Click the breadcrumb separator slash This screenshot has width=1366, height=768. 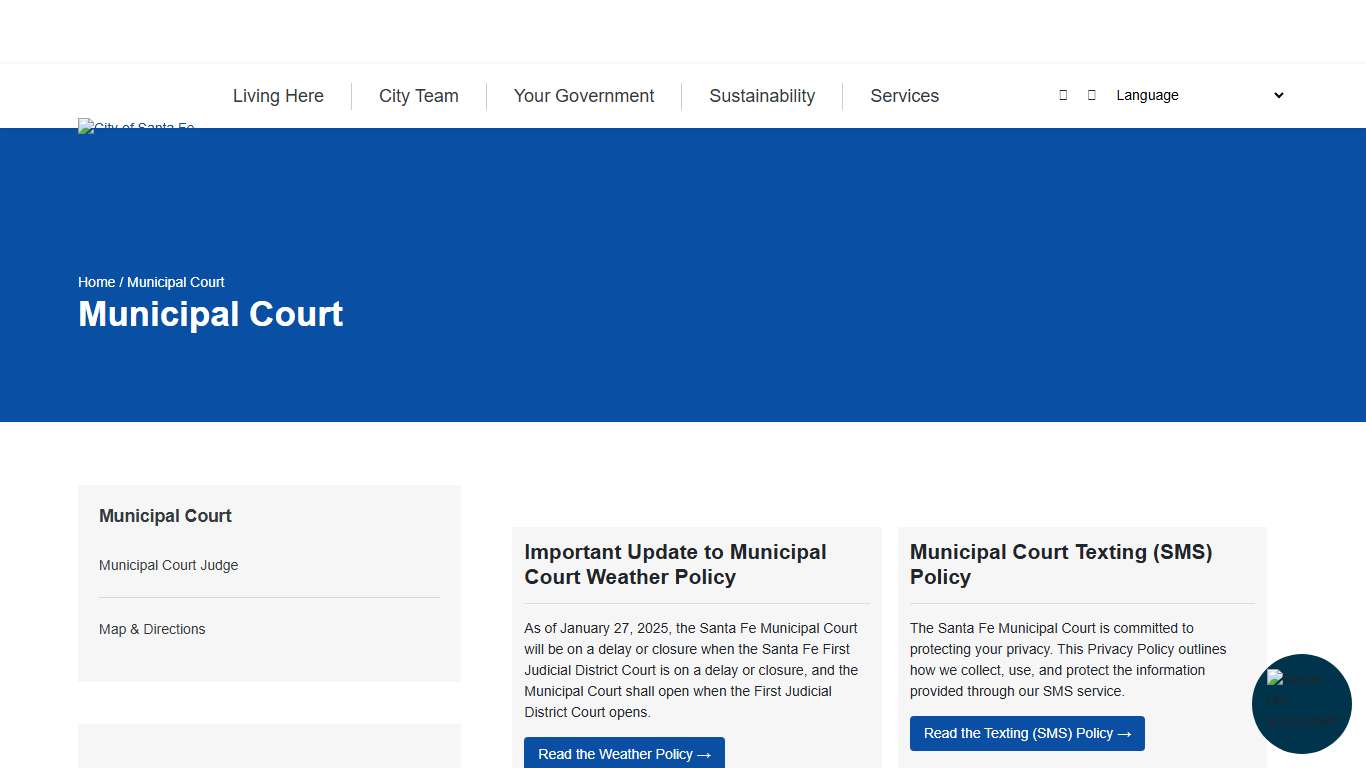pos(121,282)
